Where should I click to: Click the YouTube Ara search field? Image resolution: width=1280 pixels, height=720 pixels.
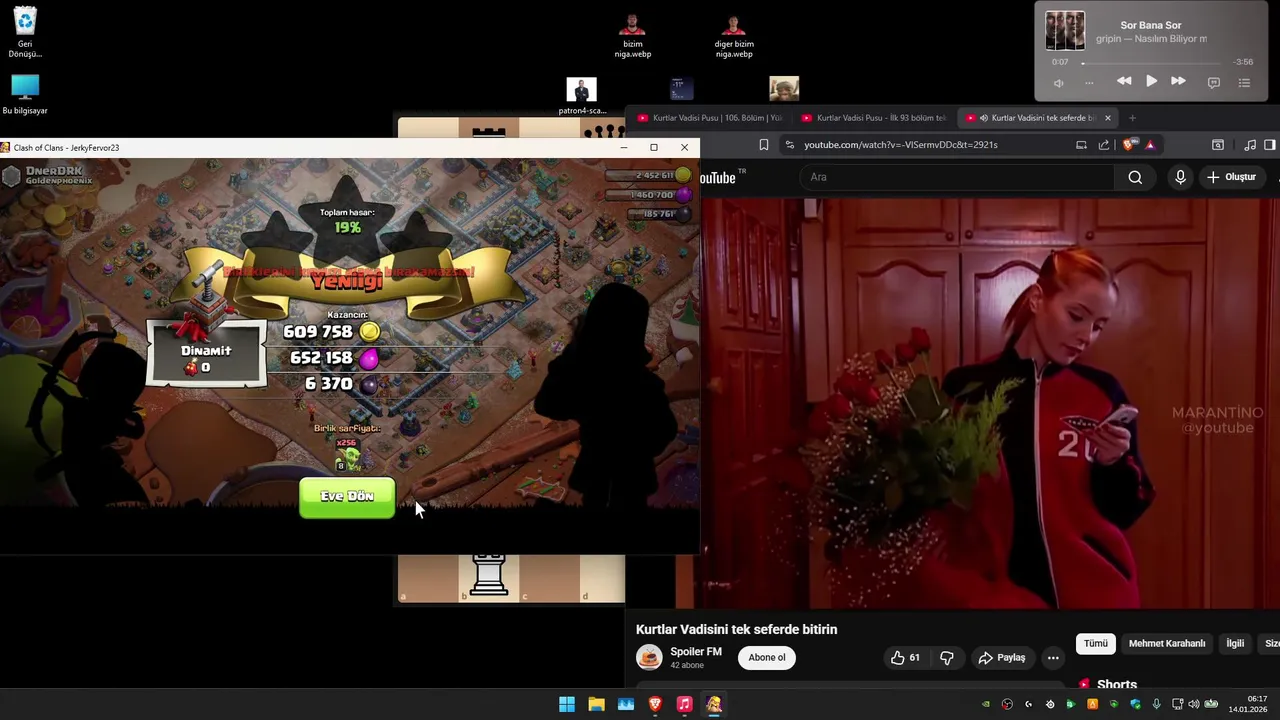(x=955, y=177)
